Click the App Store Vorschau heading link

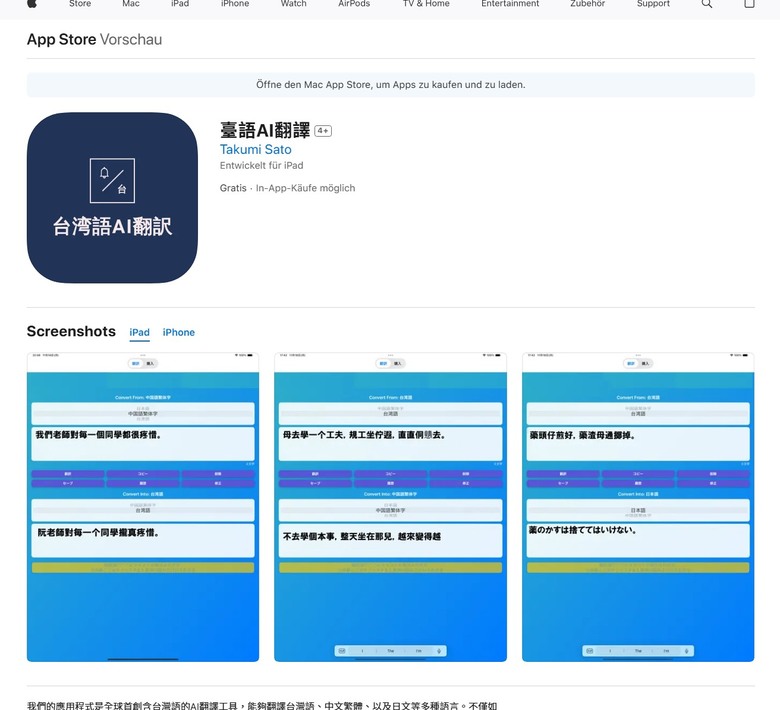pyautogui.click(x=95, y=39)
